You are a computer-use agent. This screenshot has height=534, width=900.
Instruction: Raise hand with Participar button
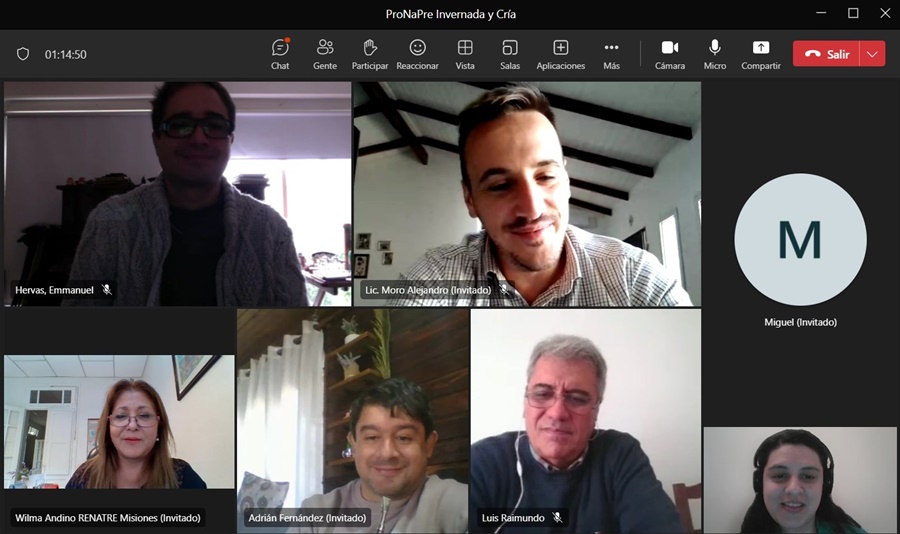coord(370,54)
